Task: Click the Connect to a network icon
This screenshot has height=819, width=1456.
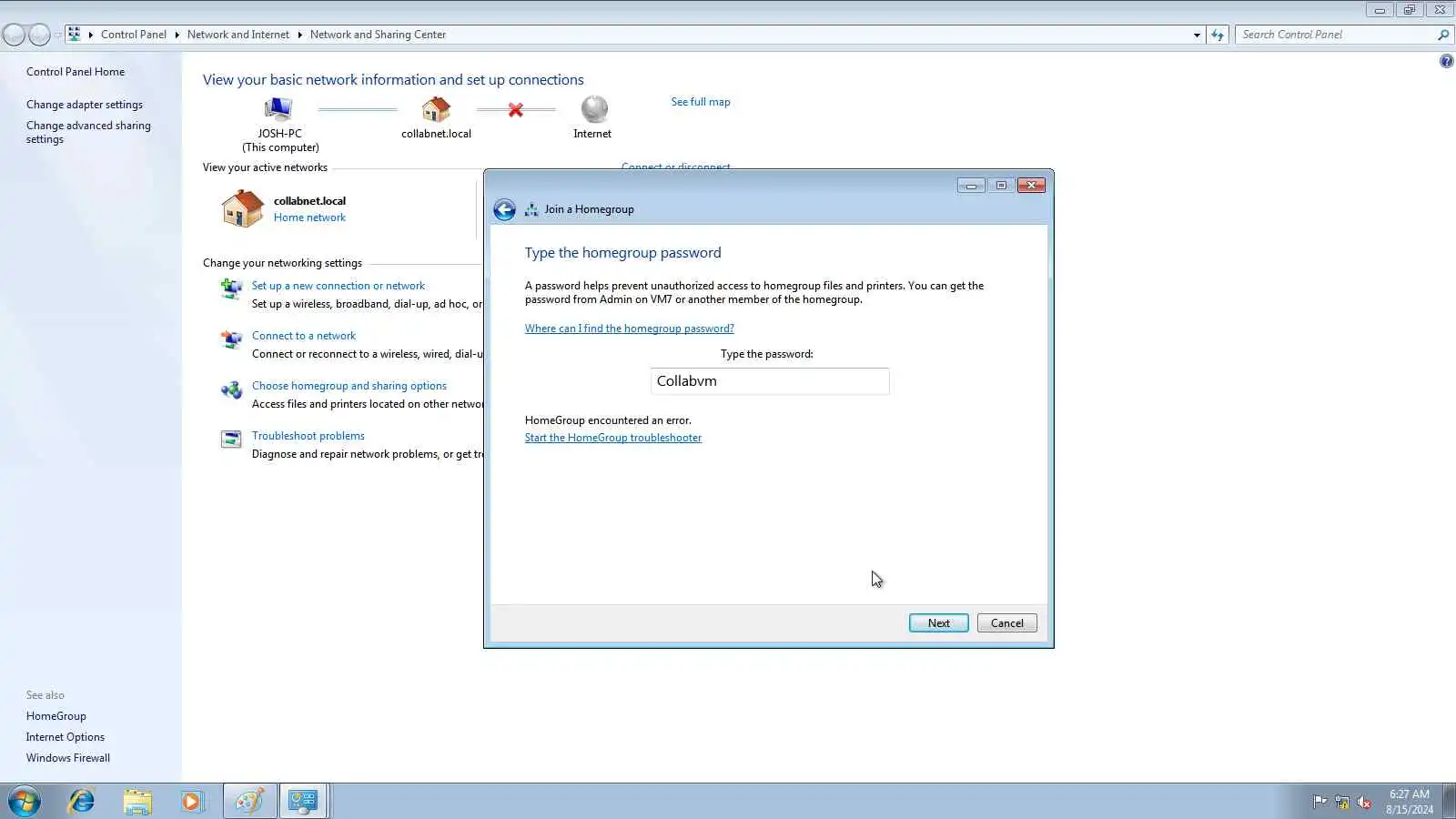Action: click(x=231, y=339)
